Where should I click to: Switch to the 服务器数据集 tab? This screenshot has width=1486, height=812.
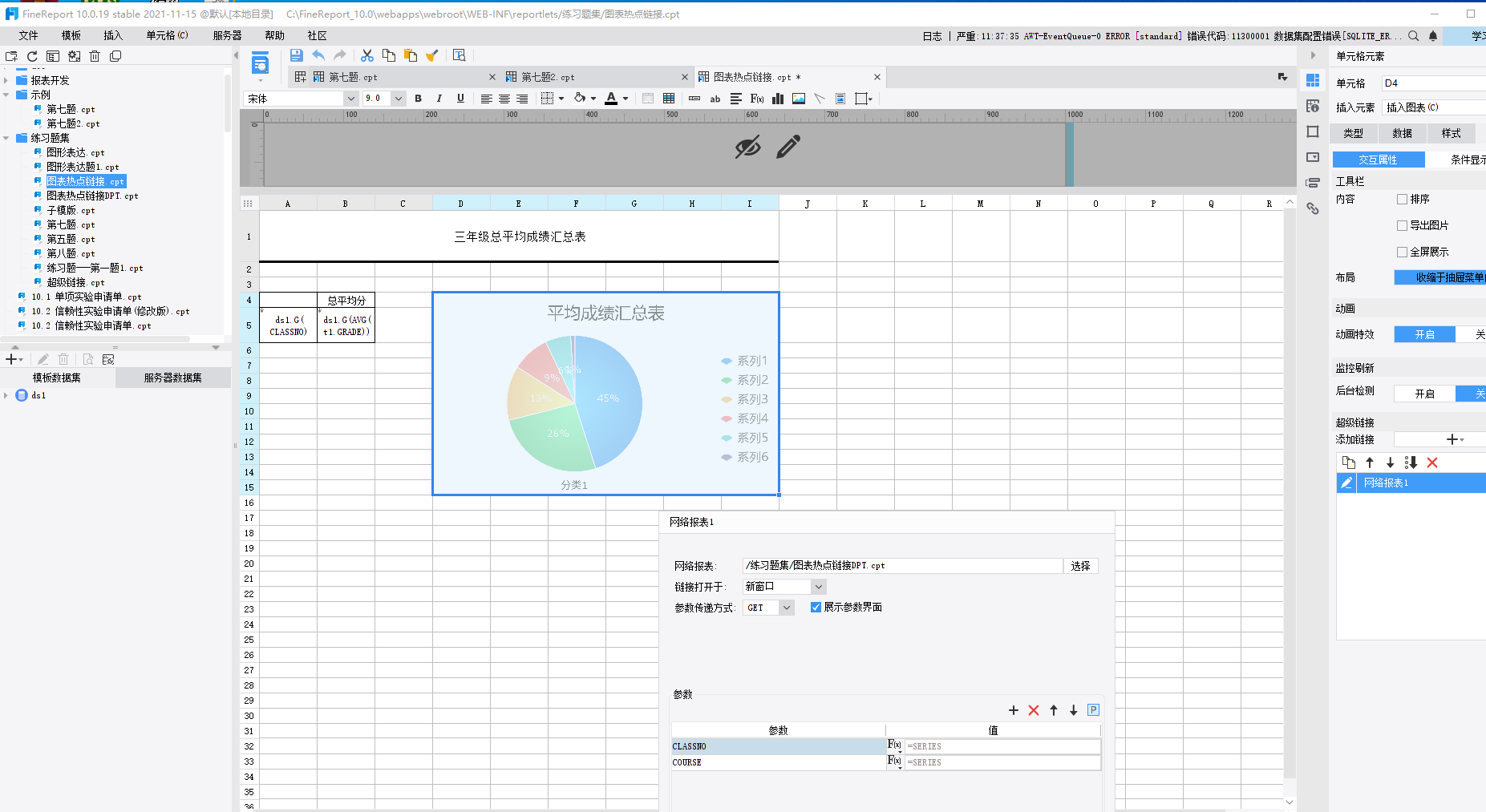coord(172,378)
